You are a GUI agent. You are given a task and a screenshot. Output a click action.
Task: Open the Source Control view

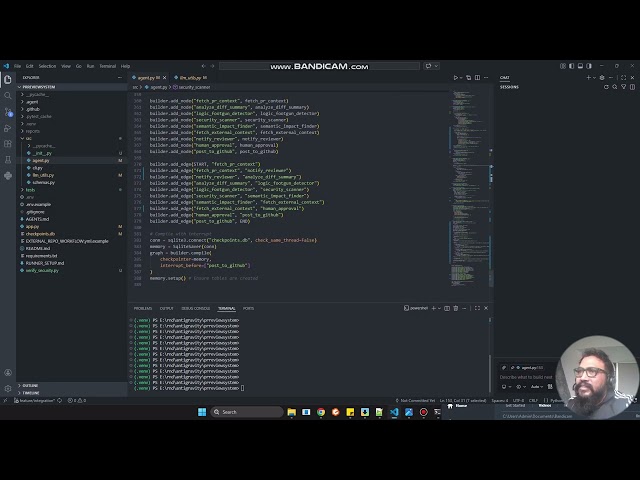point(7,110)
